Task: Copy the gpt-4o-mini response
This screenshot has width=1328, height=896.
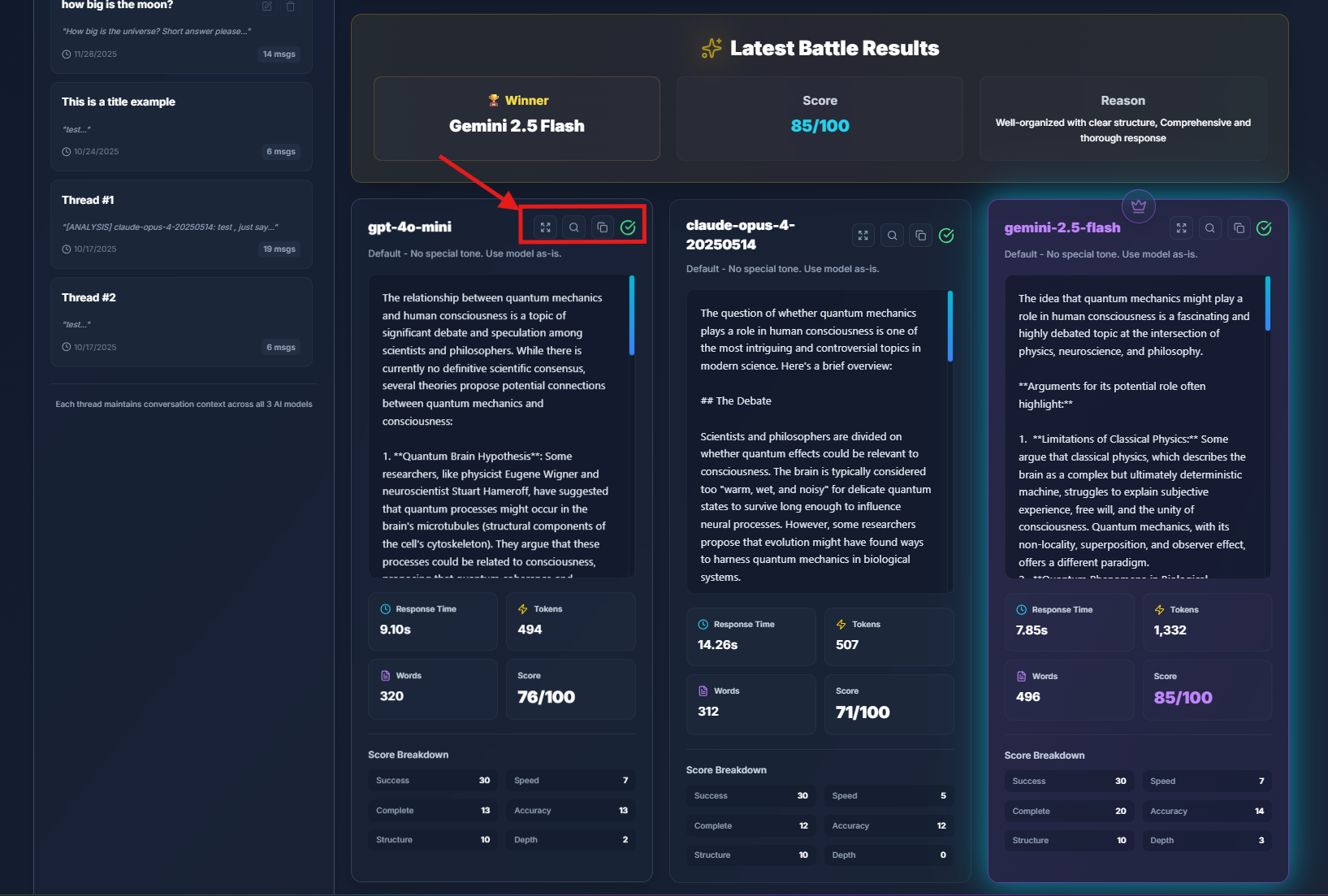Action: pos(601,227)
